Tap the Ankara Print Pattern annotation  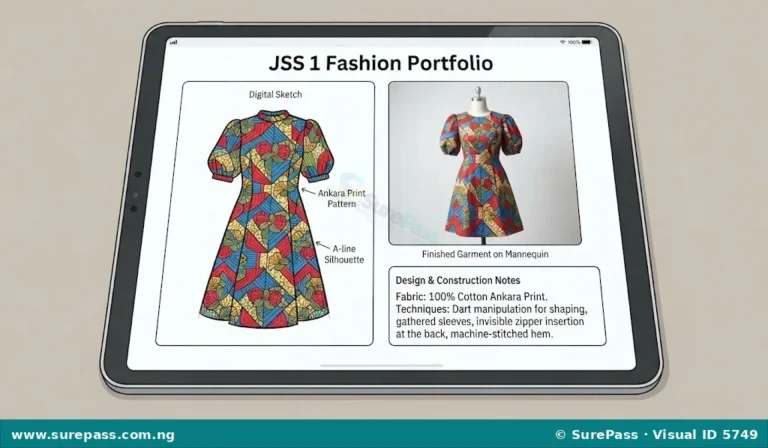click(x=341, y=198)
